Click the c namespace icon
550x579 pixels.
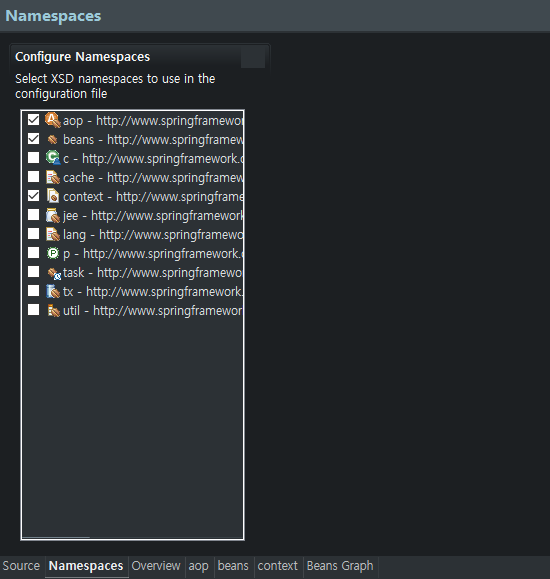click(53, 158)
